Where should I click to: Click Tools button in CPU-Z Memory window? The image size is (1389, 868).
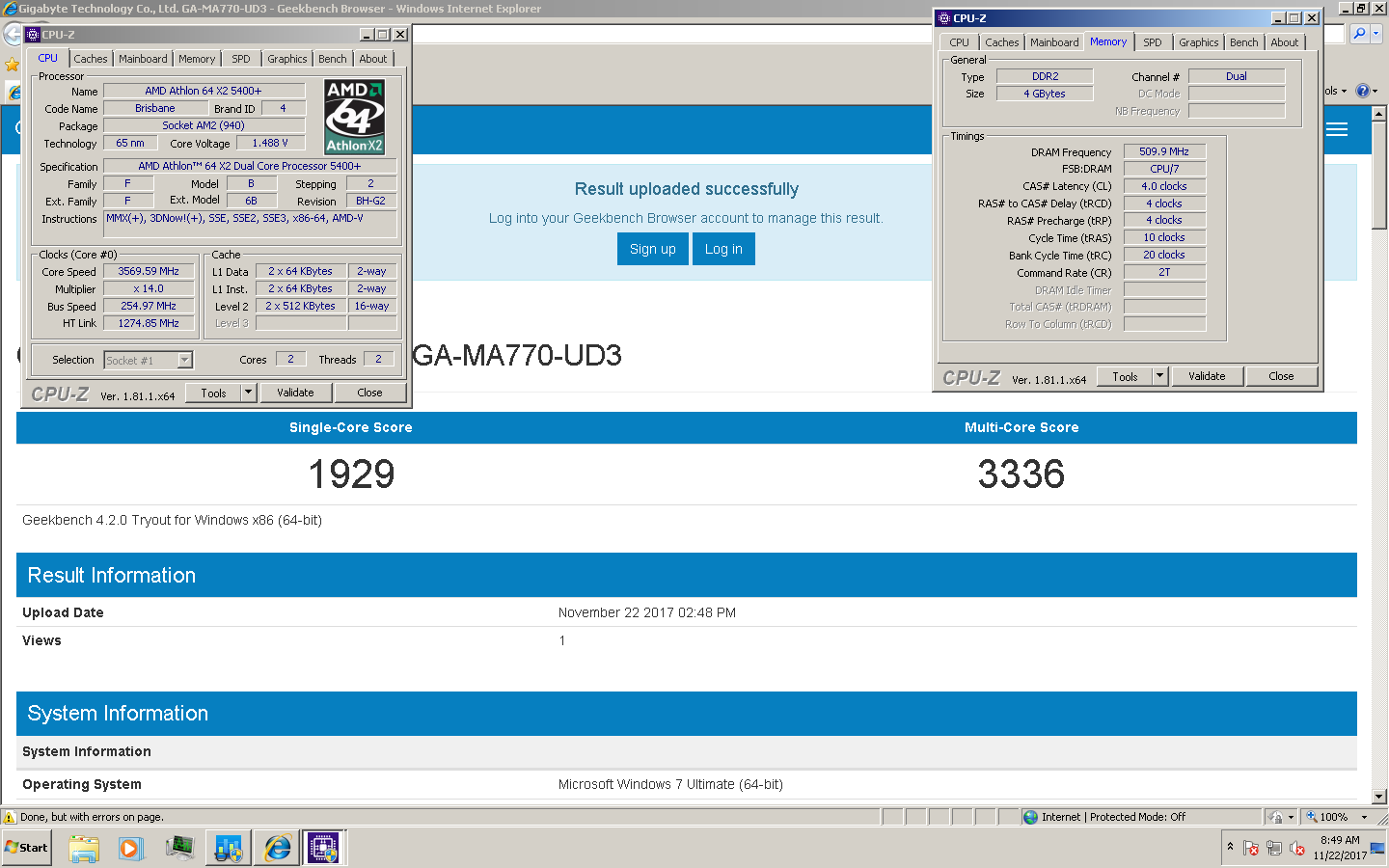pos(1125,376)
